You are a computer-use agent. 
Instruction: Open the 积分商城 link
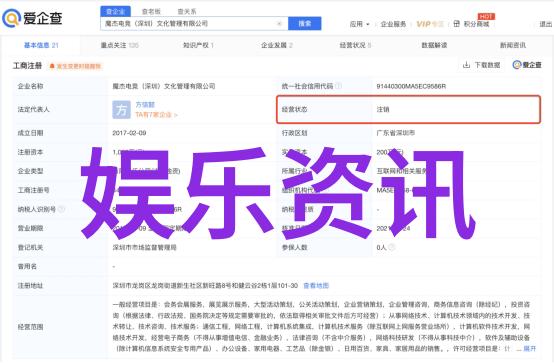point(476,24)
